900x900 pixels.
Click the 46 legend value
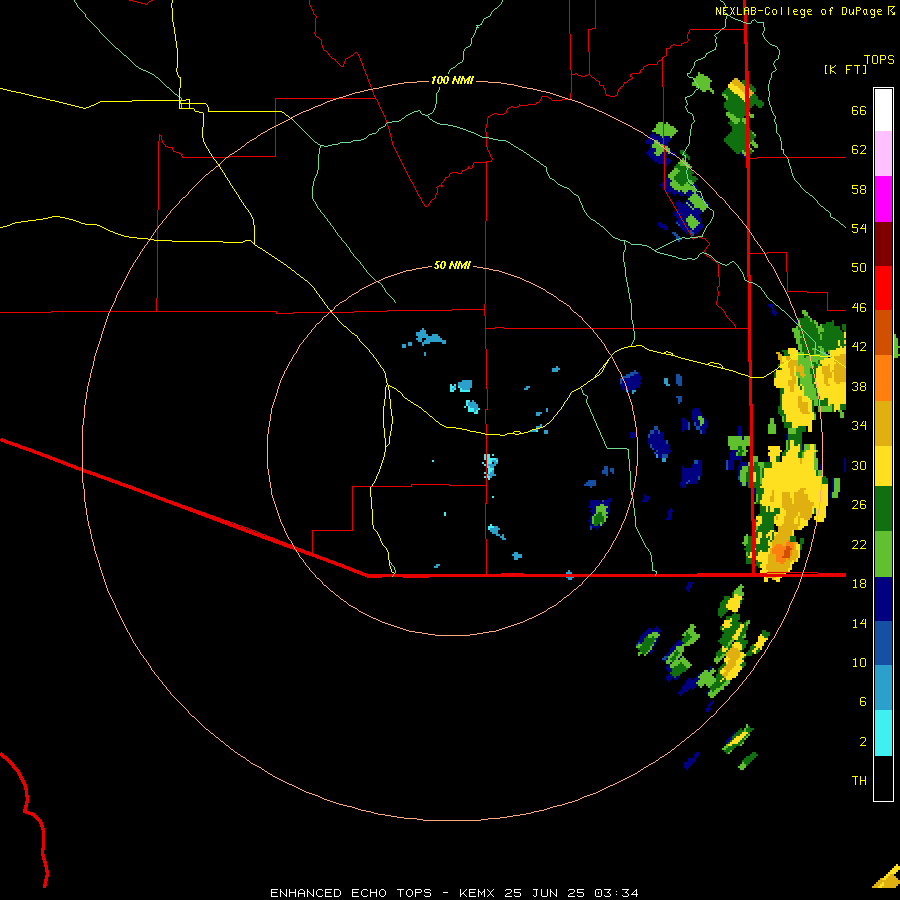(859, 308)
